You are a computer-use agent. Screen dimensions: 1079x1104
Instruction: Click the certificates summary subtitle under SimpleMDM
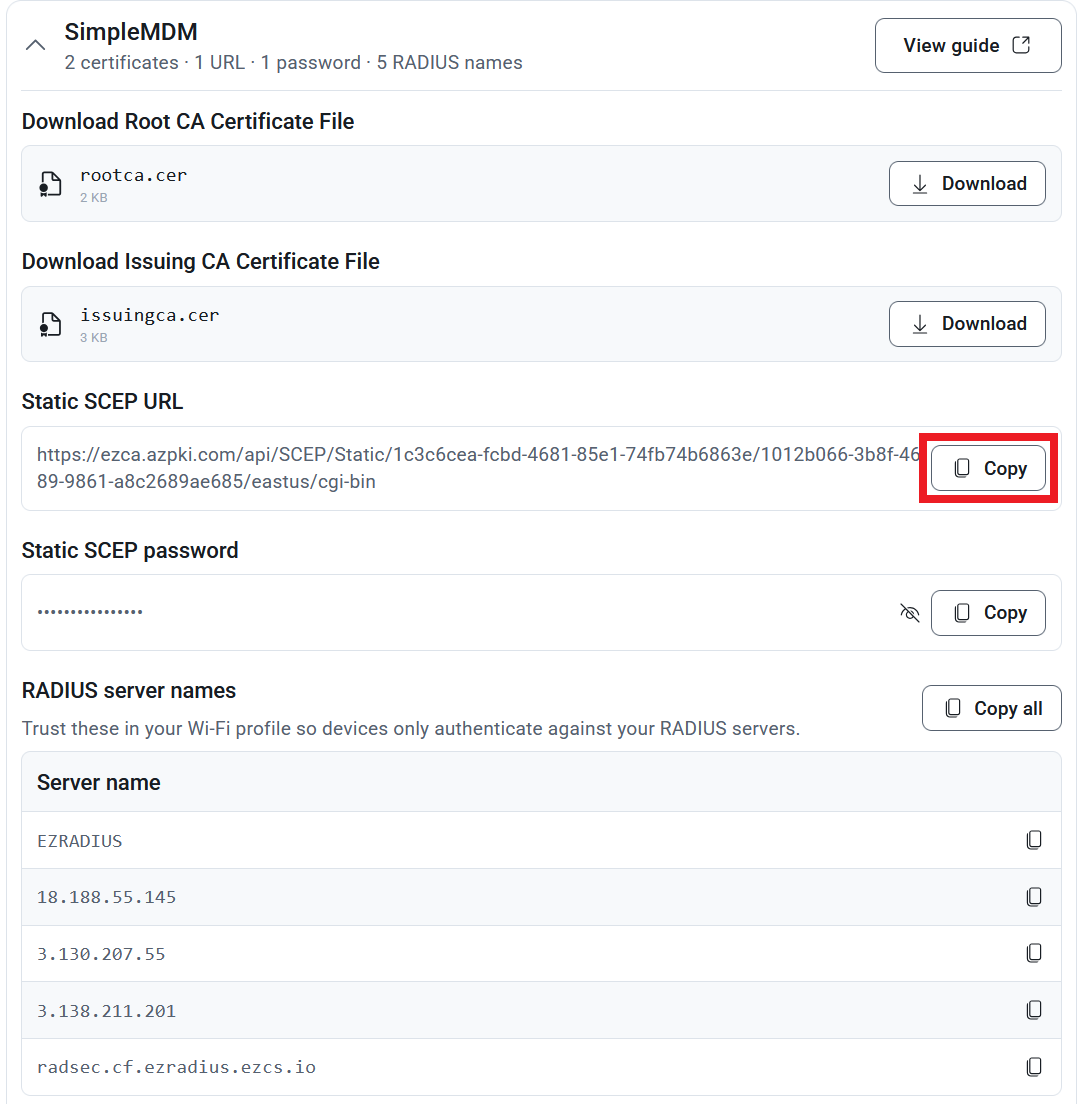click(x=294, y=63)
